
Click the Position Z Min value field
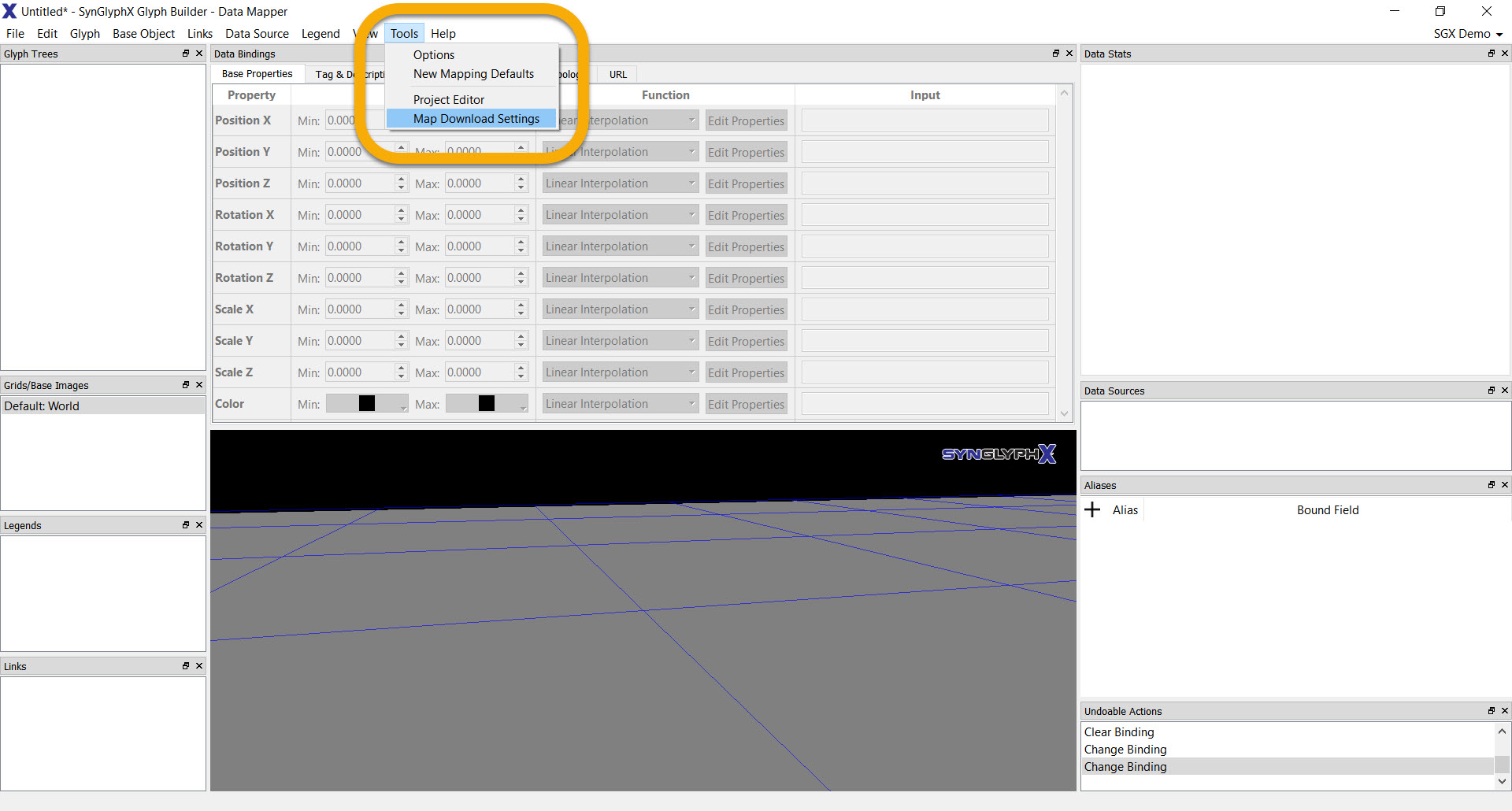pos(360,183)
